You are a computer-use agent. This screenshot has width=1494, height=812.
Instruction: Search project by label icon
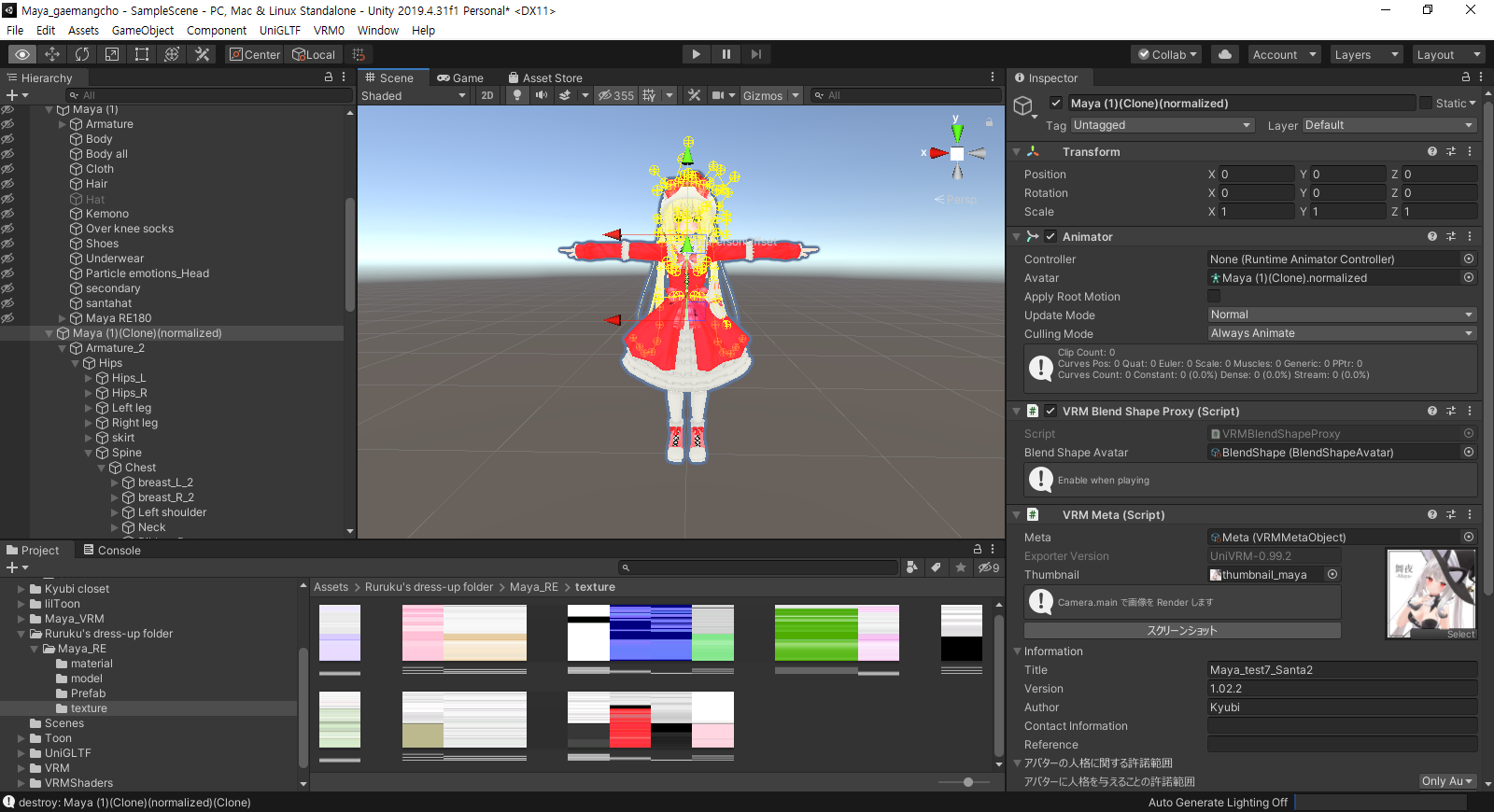pyautogui.click(x=936, y=567)
